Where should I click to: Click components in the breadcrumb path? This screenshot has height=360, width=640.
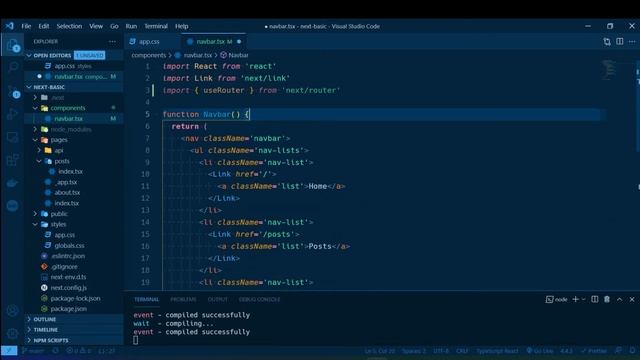tap(149, 55)
